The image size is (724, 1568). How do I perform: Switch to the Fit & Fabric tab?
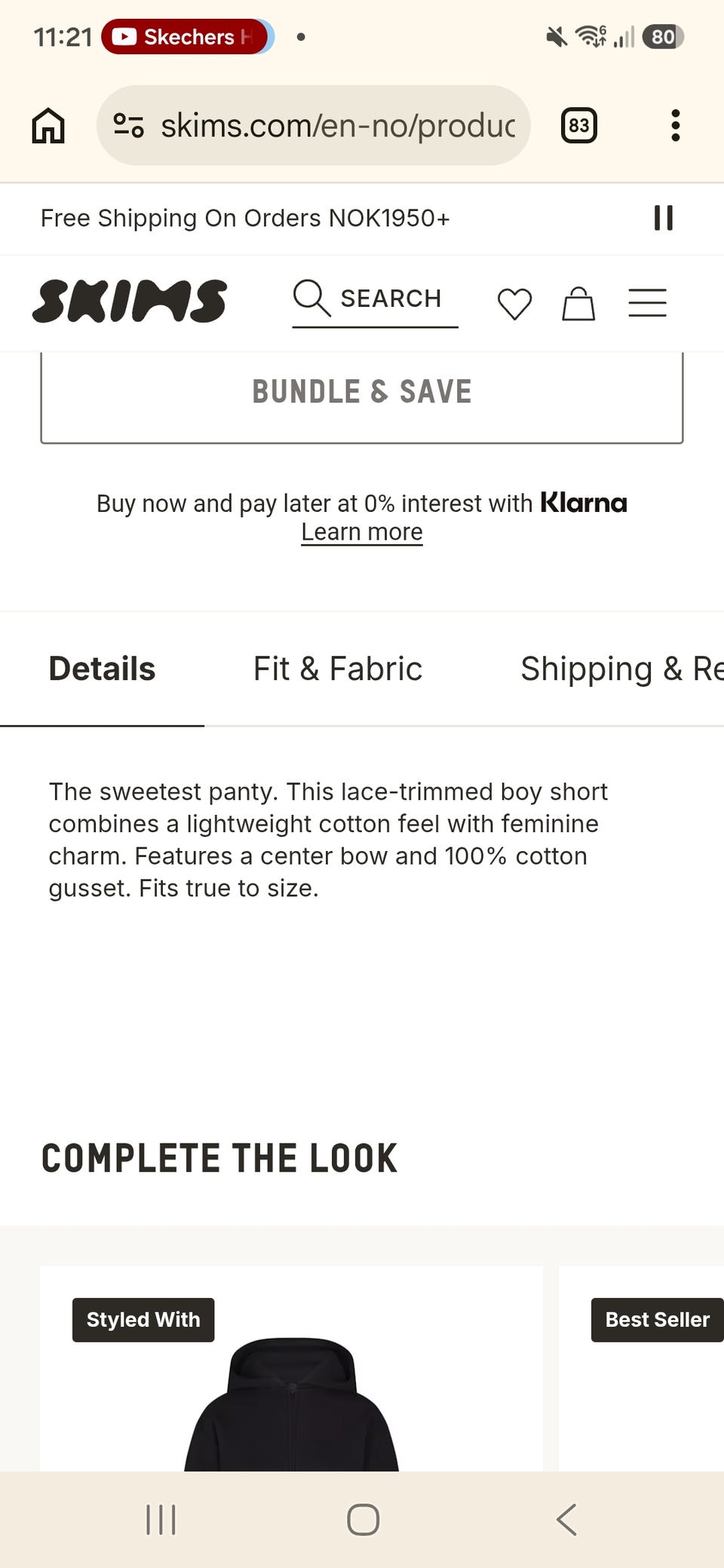click(x=337, y=669)
